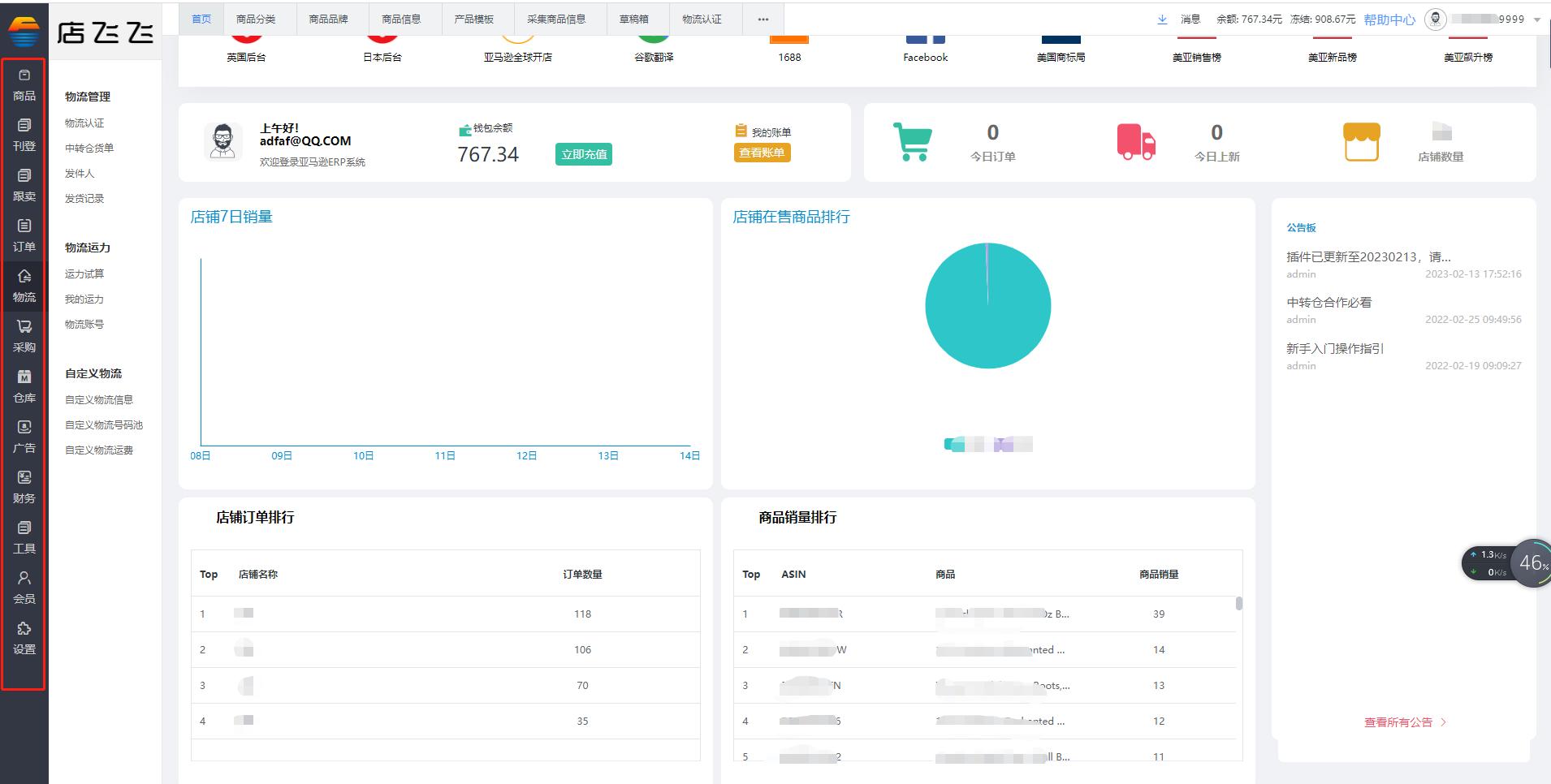Expand the account dropdown arrow at top right

[1536, 20]
